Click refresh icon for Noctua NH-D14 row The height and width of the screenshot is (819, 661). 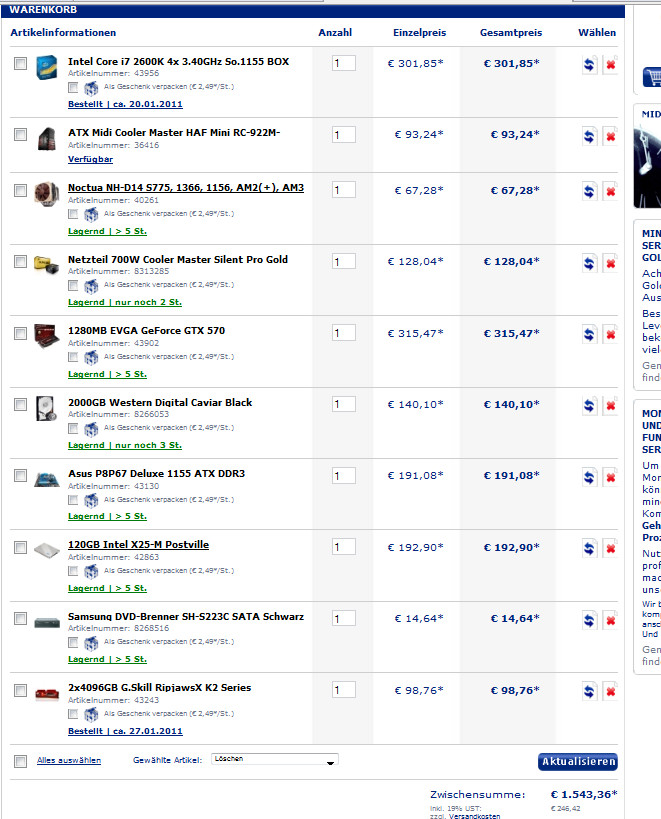589,192
